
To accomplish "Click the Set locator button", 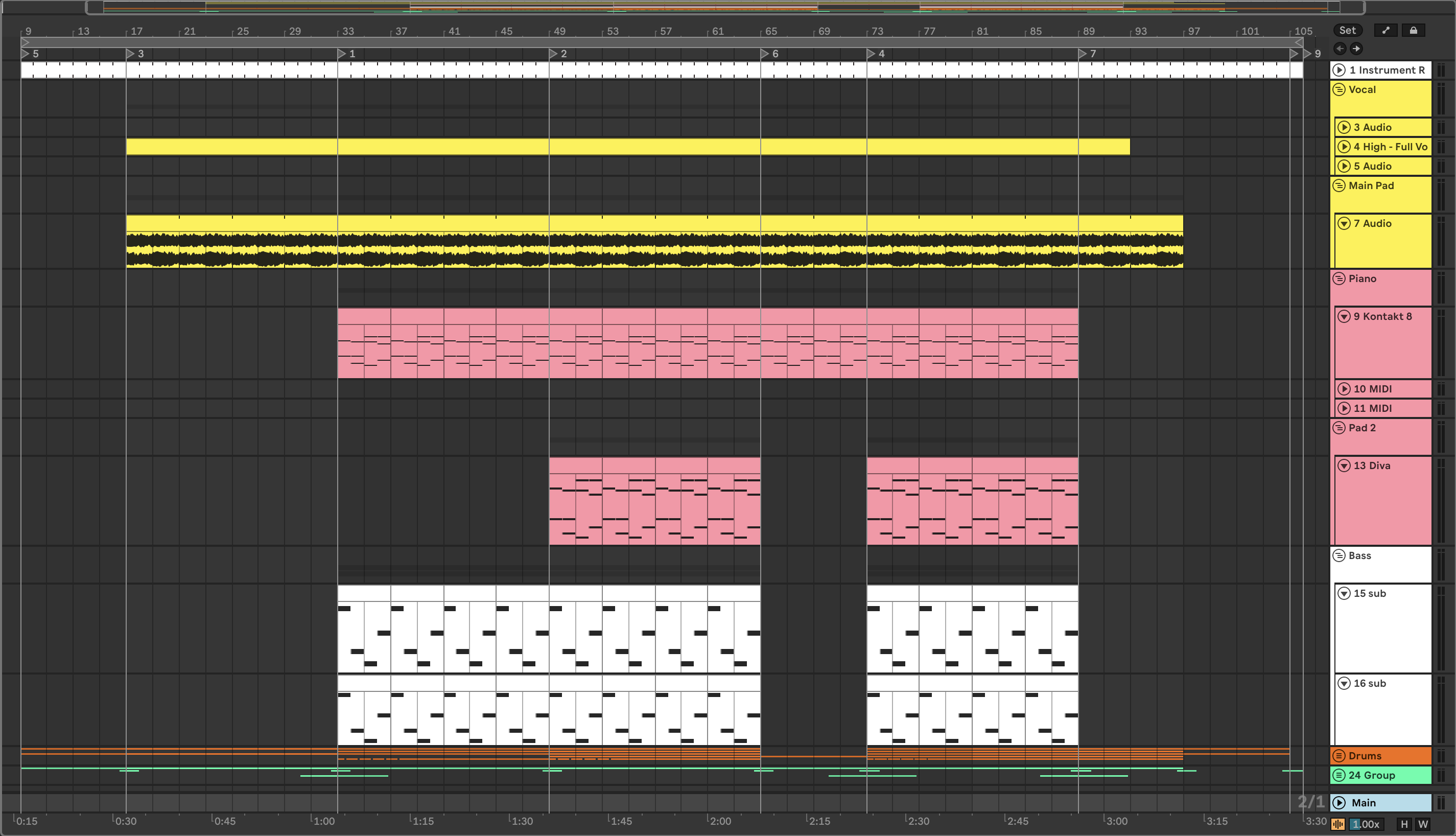I will coord(1347,31).
